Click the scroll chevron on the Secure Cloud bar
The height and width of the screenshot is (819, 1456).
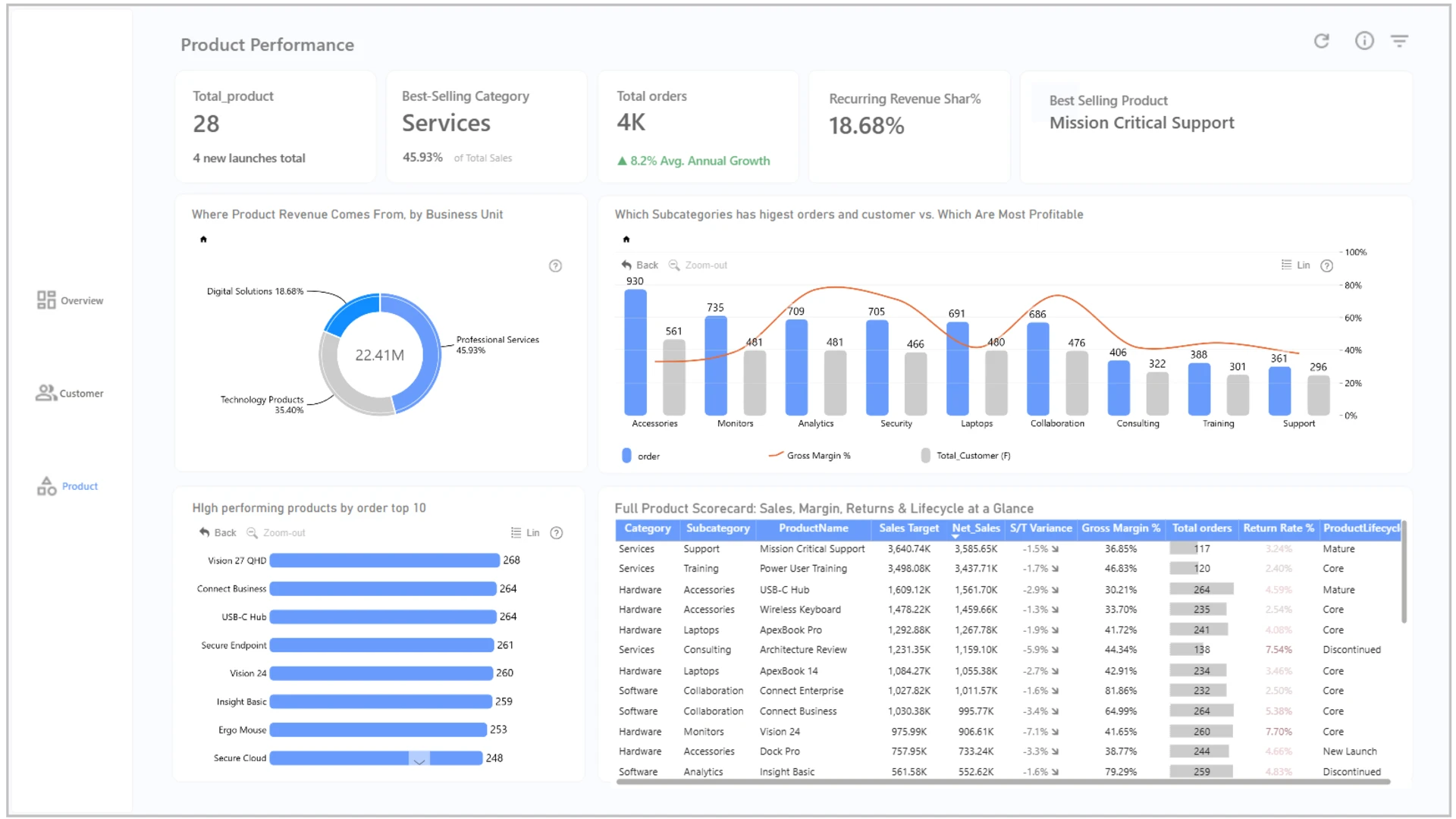click(419, 759)
